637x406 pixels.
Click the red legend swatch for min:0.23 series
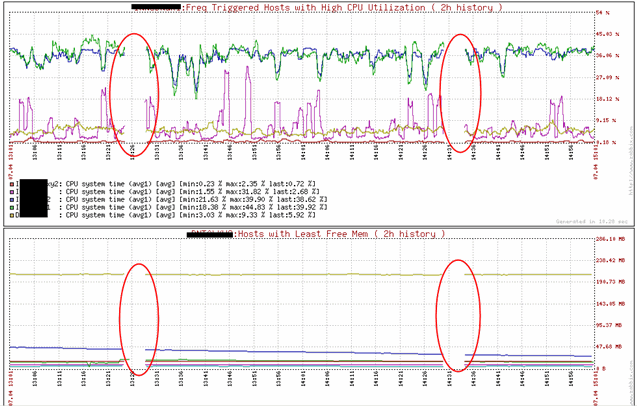point(11,184)
